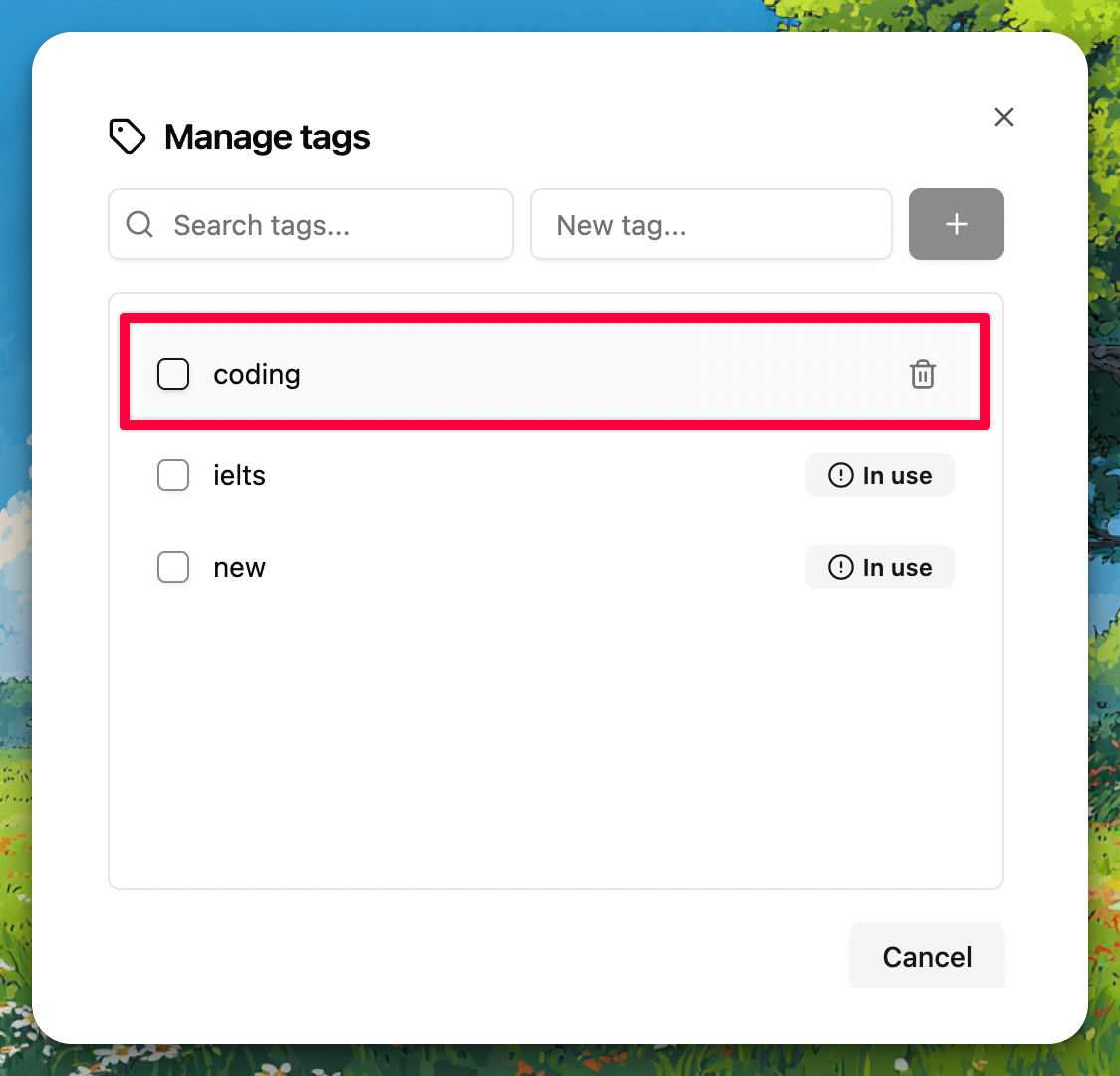Click into the New tag input
The width and height of the screenshot is (1120, 1076).
[x=710, y=224]
